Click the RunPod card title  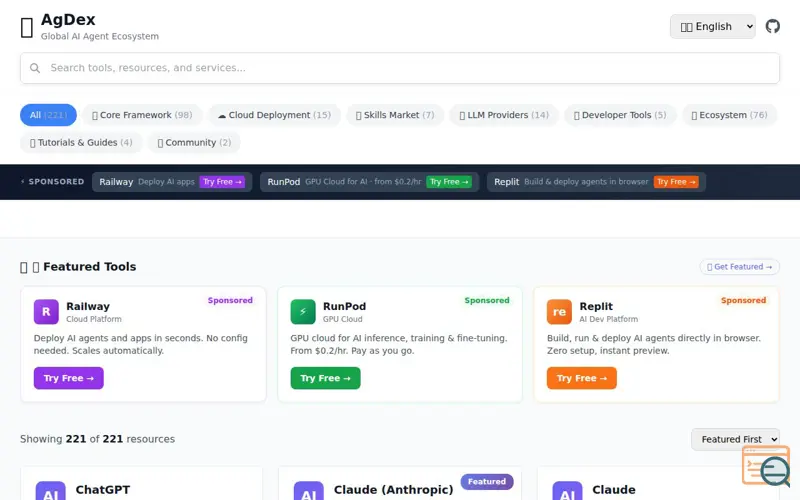click(x=344, y=306)
